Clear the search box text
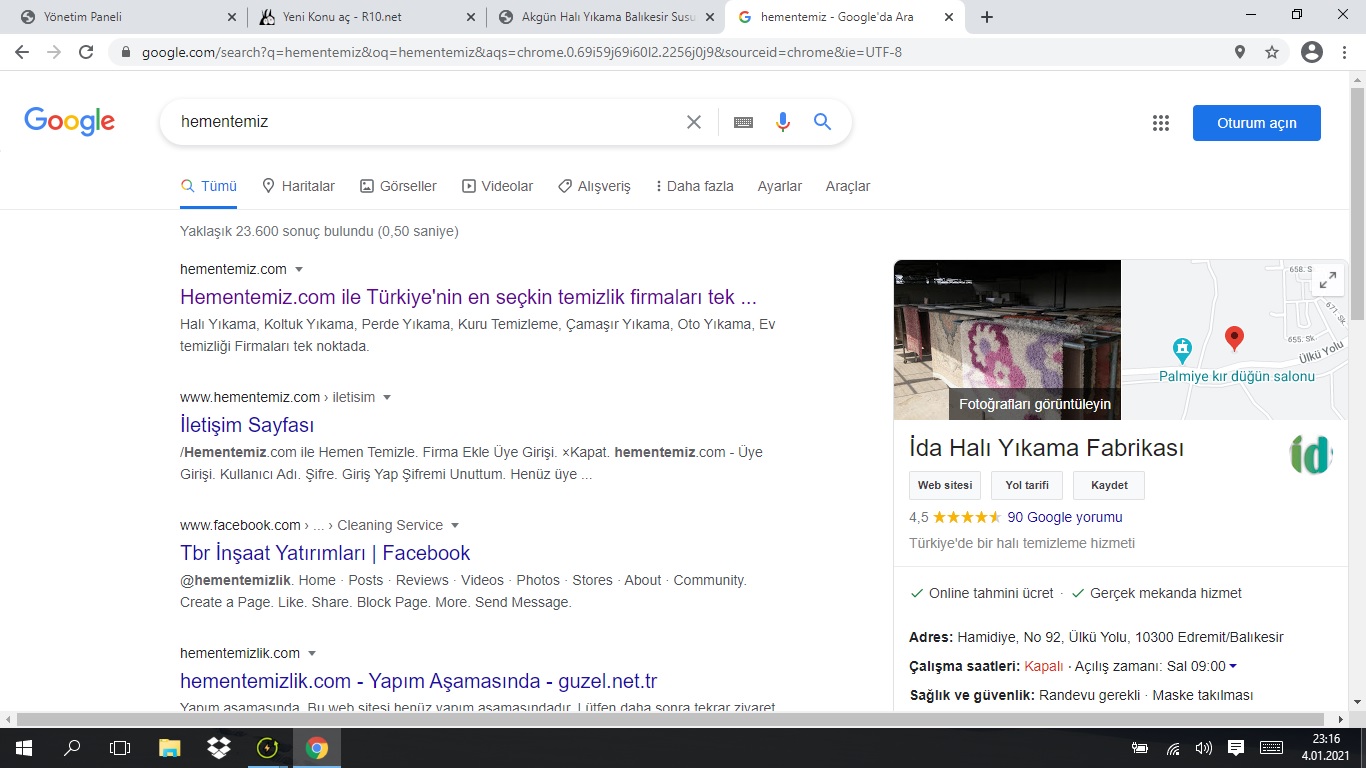The height and width of the screenshot is (768, 1366). point(694,122)
